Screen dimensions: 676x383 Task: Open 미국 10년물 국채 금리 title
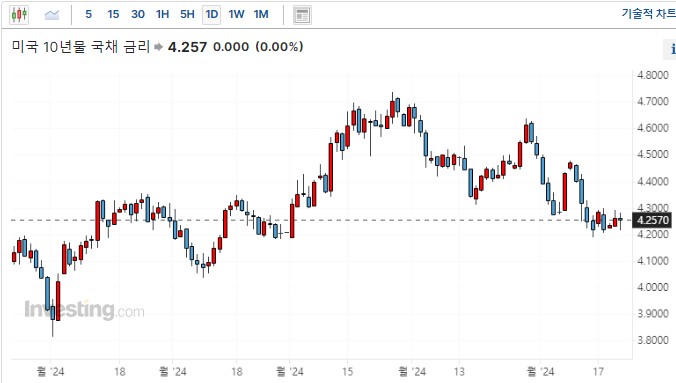point(81,46)
